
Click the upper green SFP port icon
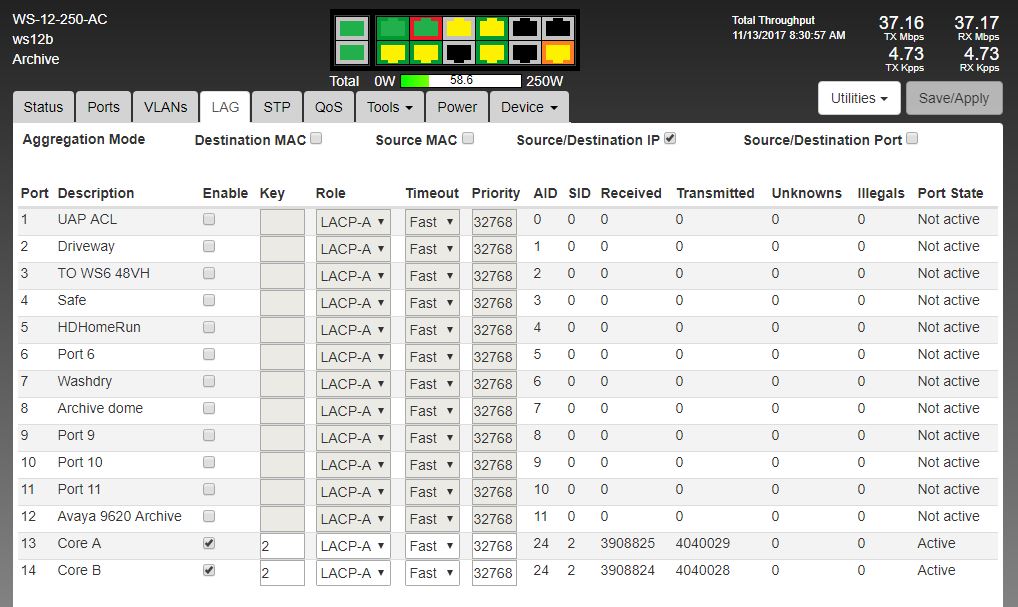coord(351,28)
